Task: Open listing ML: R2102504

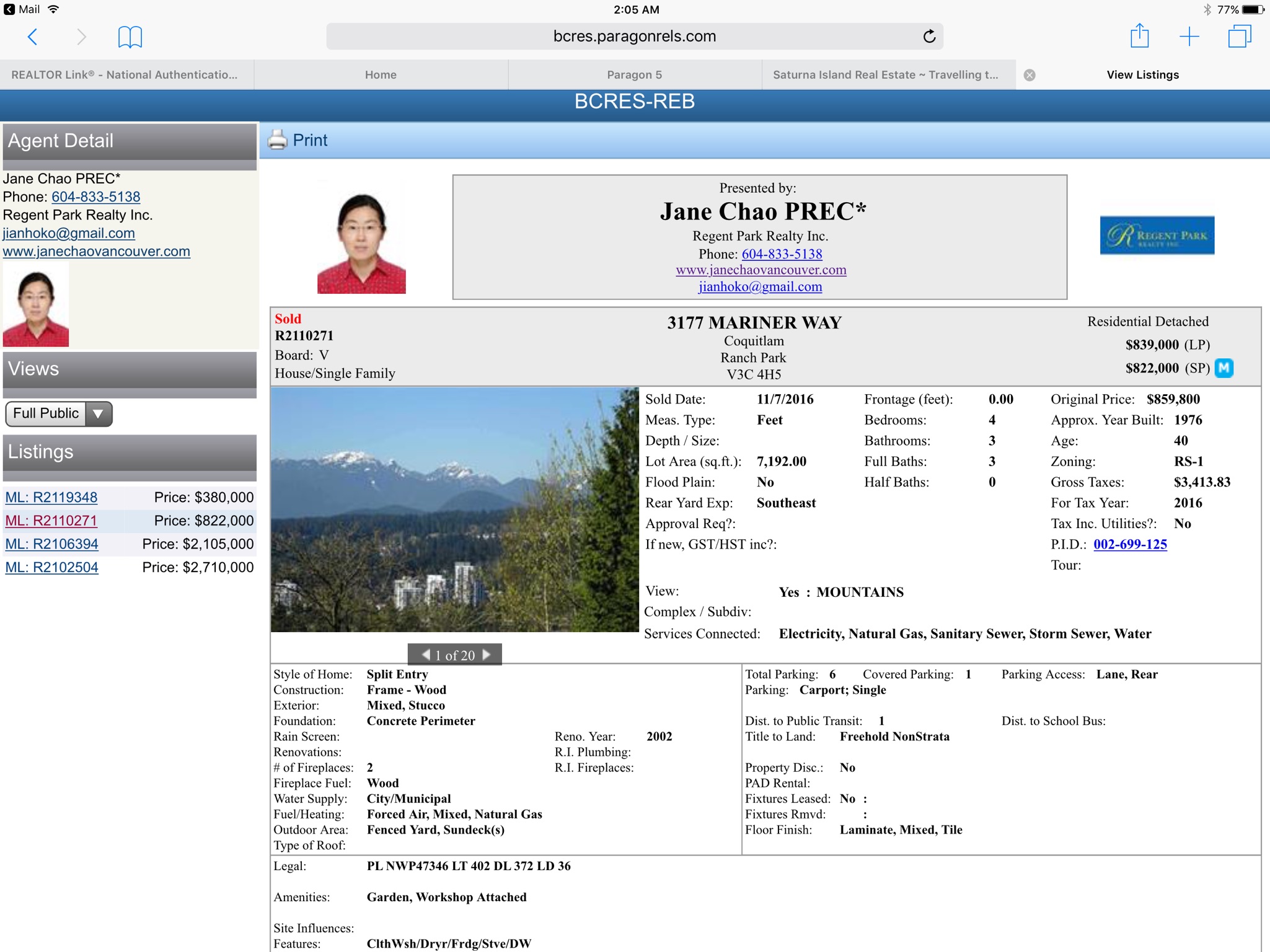Action: [51, 567]
